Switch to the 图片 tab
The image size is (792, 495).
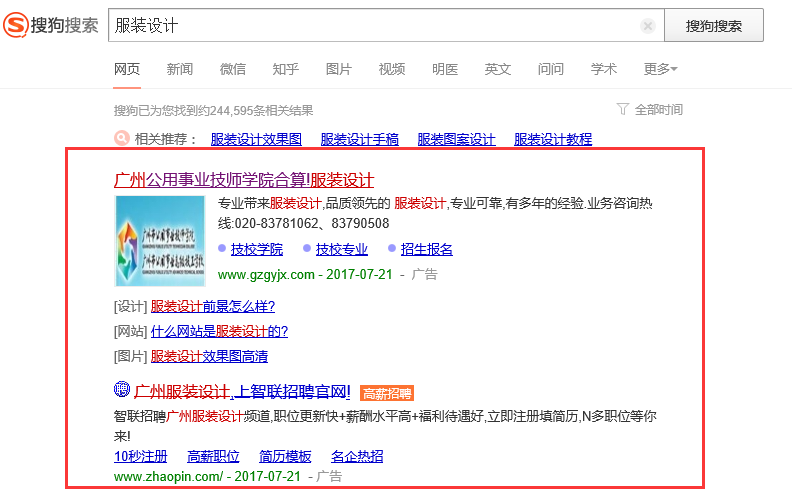pyautogui.click(x=339, y=69)
